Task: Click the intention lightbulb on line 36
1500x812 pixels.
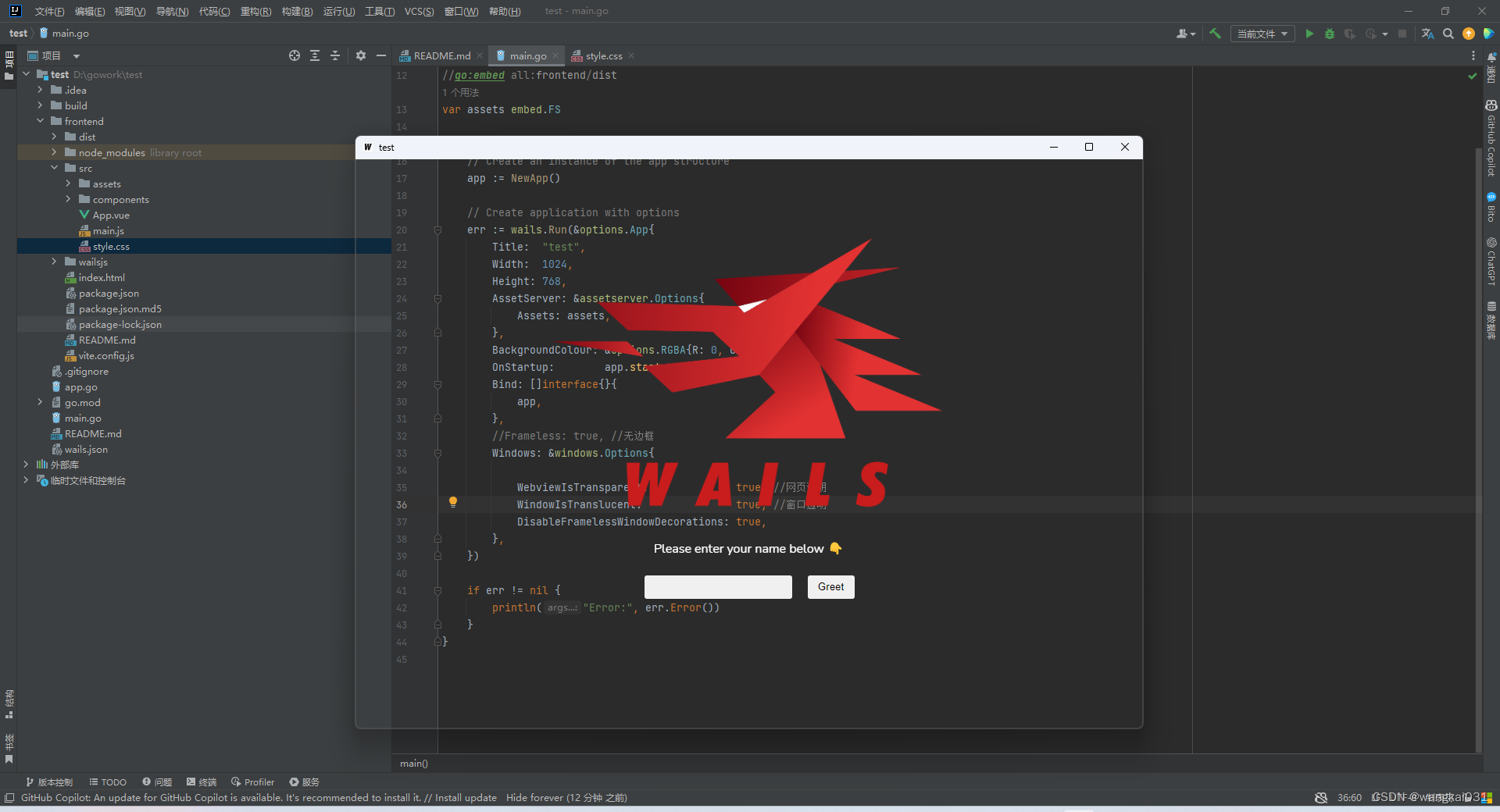Action: (x=452, y=502)
